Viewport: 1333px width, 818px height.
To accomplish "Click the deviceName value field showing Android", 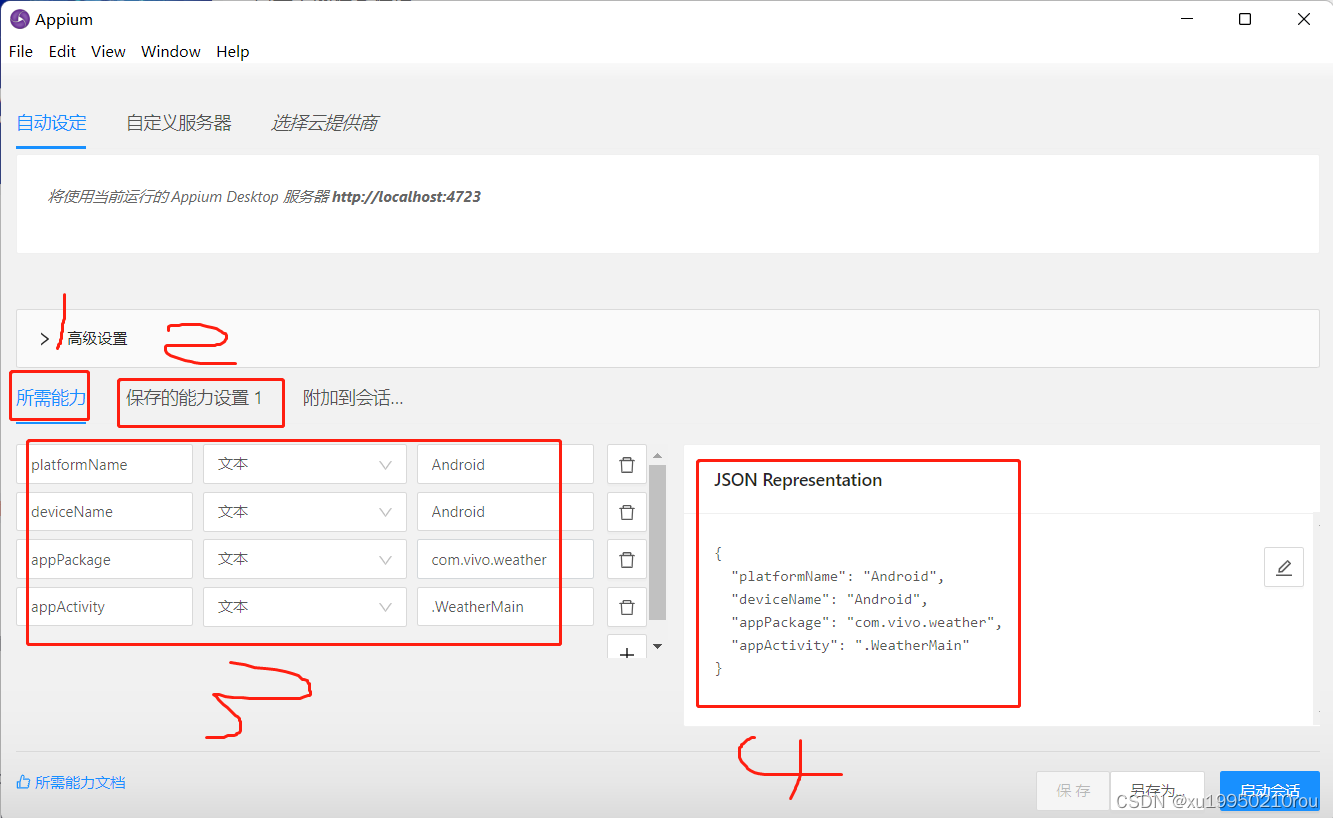I will [x=505, y=512].
